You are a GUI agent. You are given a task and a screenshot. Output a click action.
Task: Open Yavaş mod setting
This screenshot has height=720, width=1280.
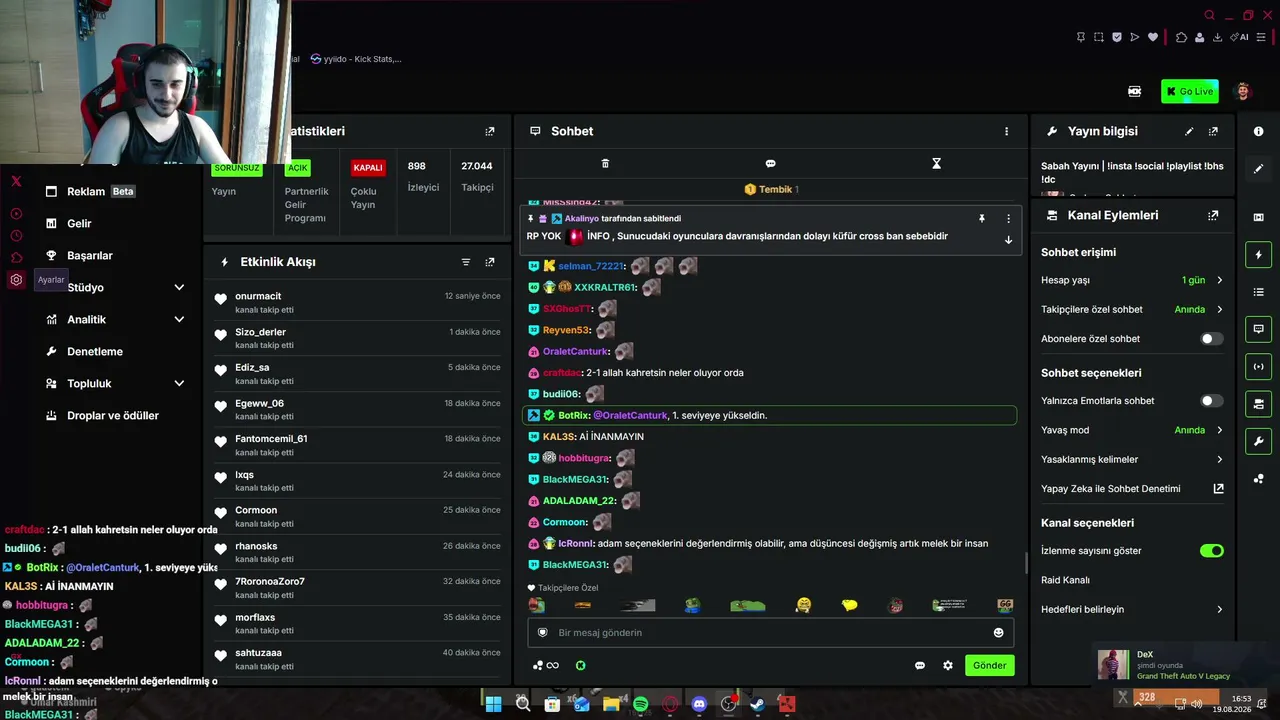pyautogui.click(x=1132, y=430)
